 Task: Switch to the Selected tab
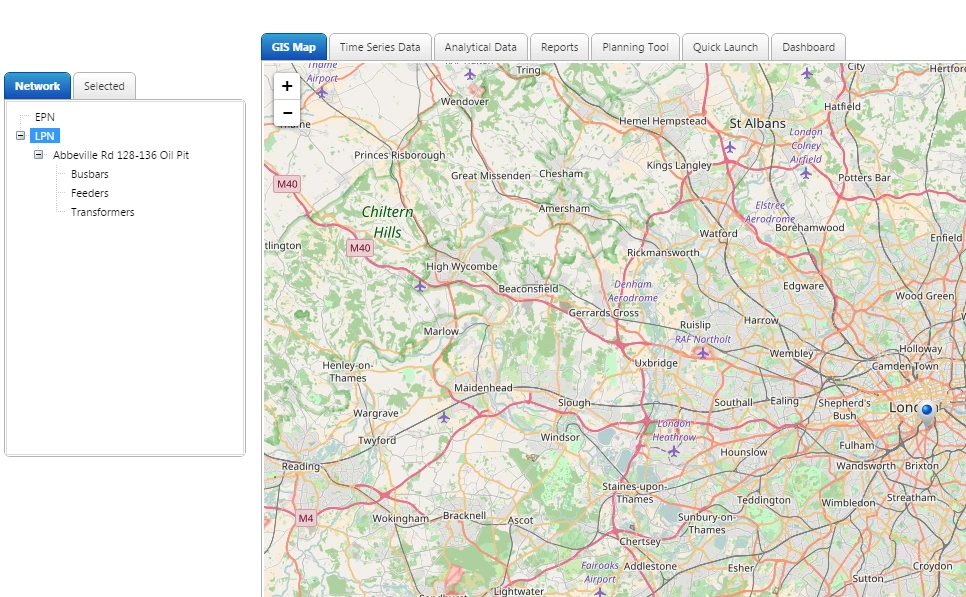pyautogui.click(x=104, y=86)
